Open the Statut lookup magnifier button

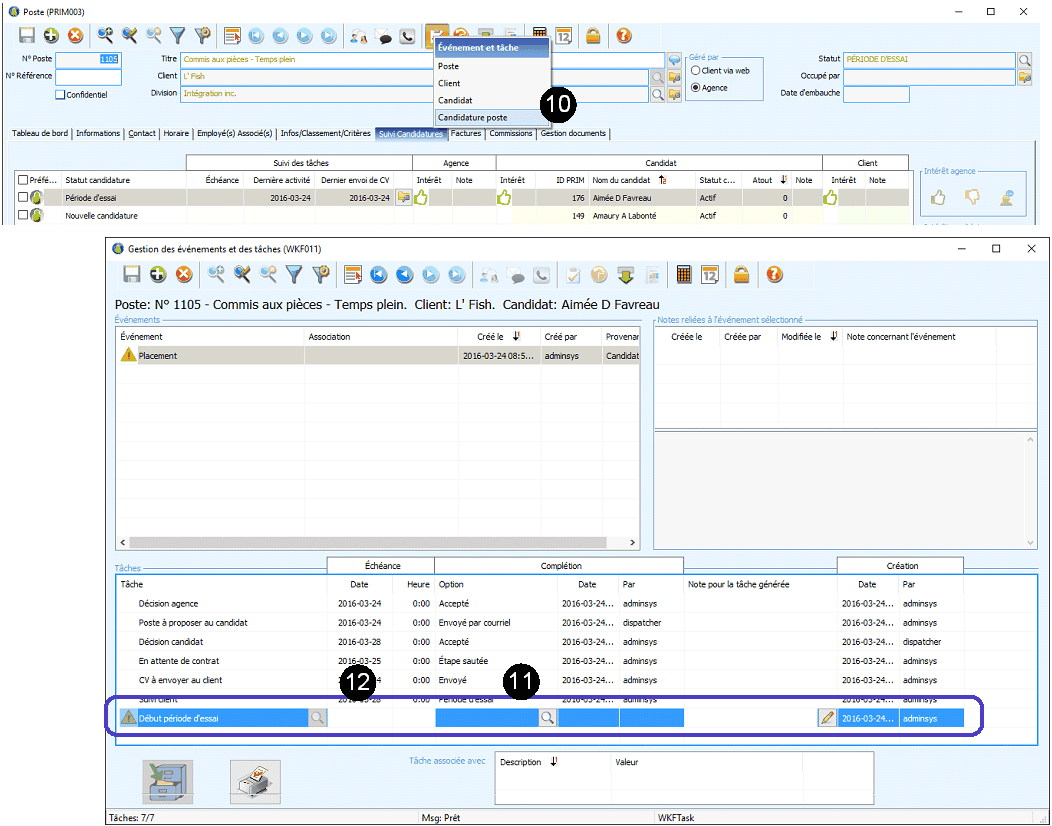pos(1024,60)
